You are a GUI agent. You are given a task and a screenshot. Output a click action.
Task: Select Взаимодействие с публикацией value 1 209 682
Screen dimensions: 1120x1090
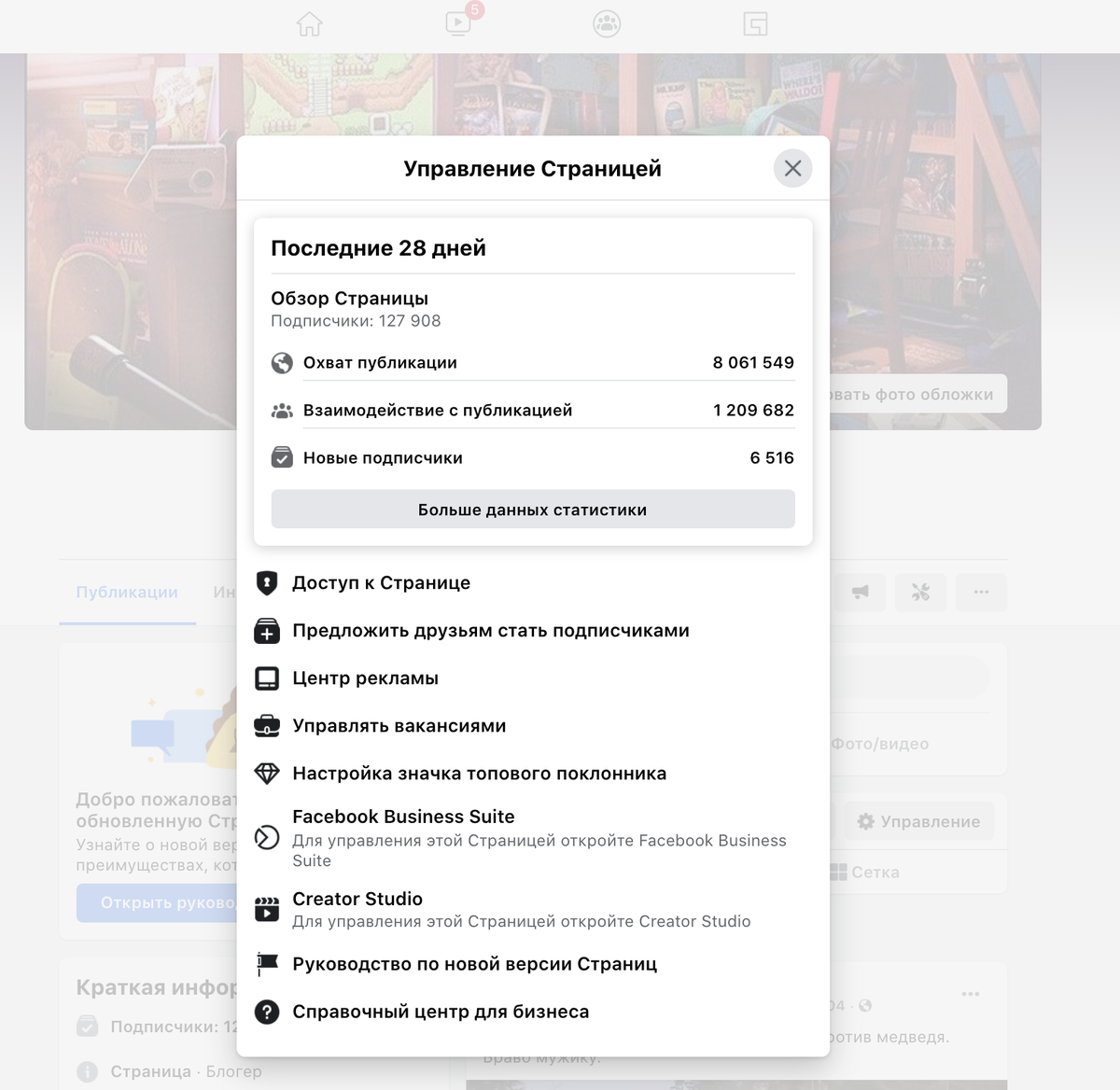pyautogui.click(x=753, y=411)
